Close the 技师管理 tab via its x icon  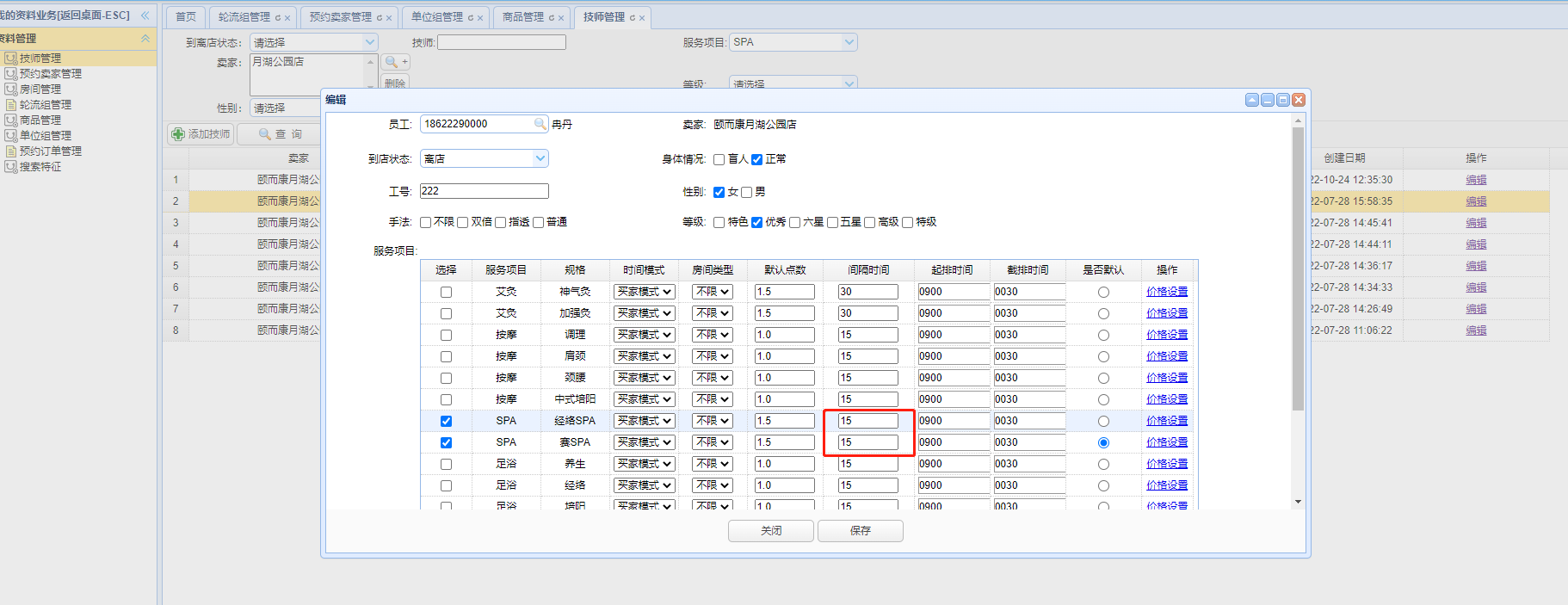pos(642,18)
